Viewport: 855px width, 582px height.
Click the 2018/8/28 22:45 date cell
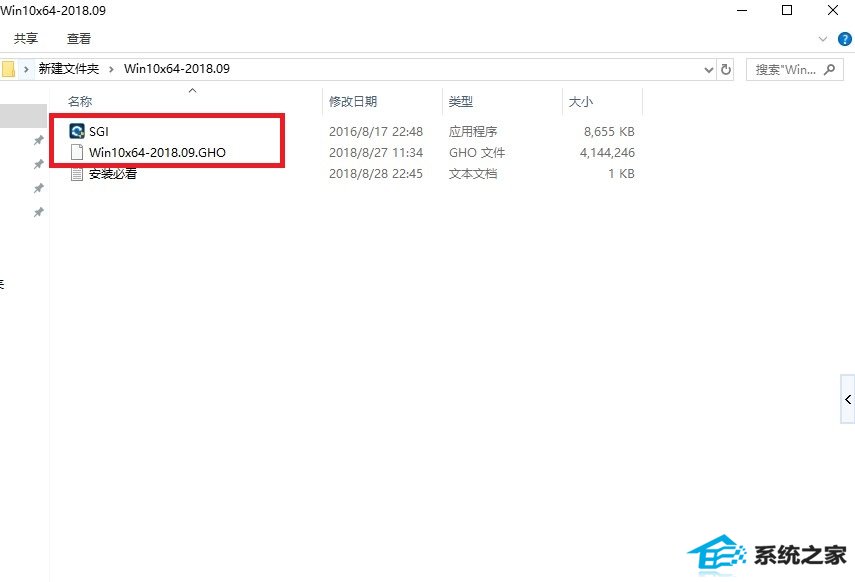point(376,173)
